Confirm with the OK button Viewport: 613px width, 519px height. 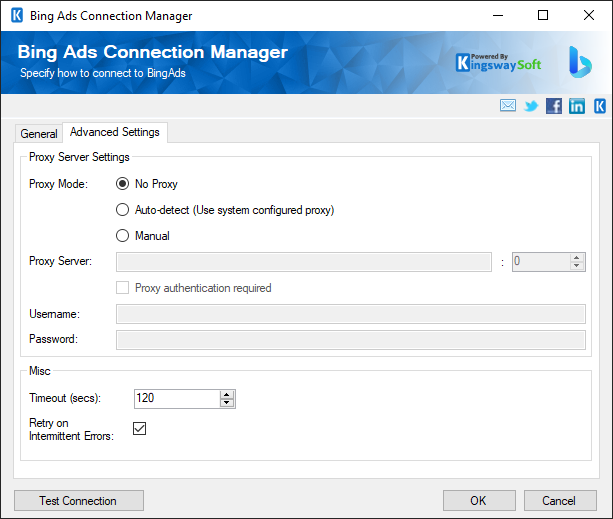pos(479,501)
